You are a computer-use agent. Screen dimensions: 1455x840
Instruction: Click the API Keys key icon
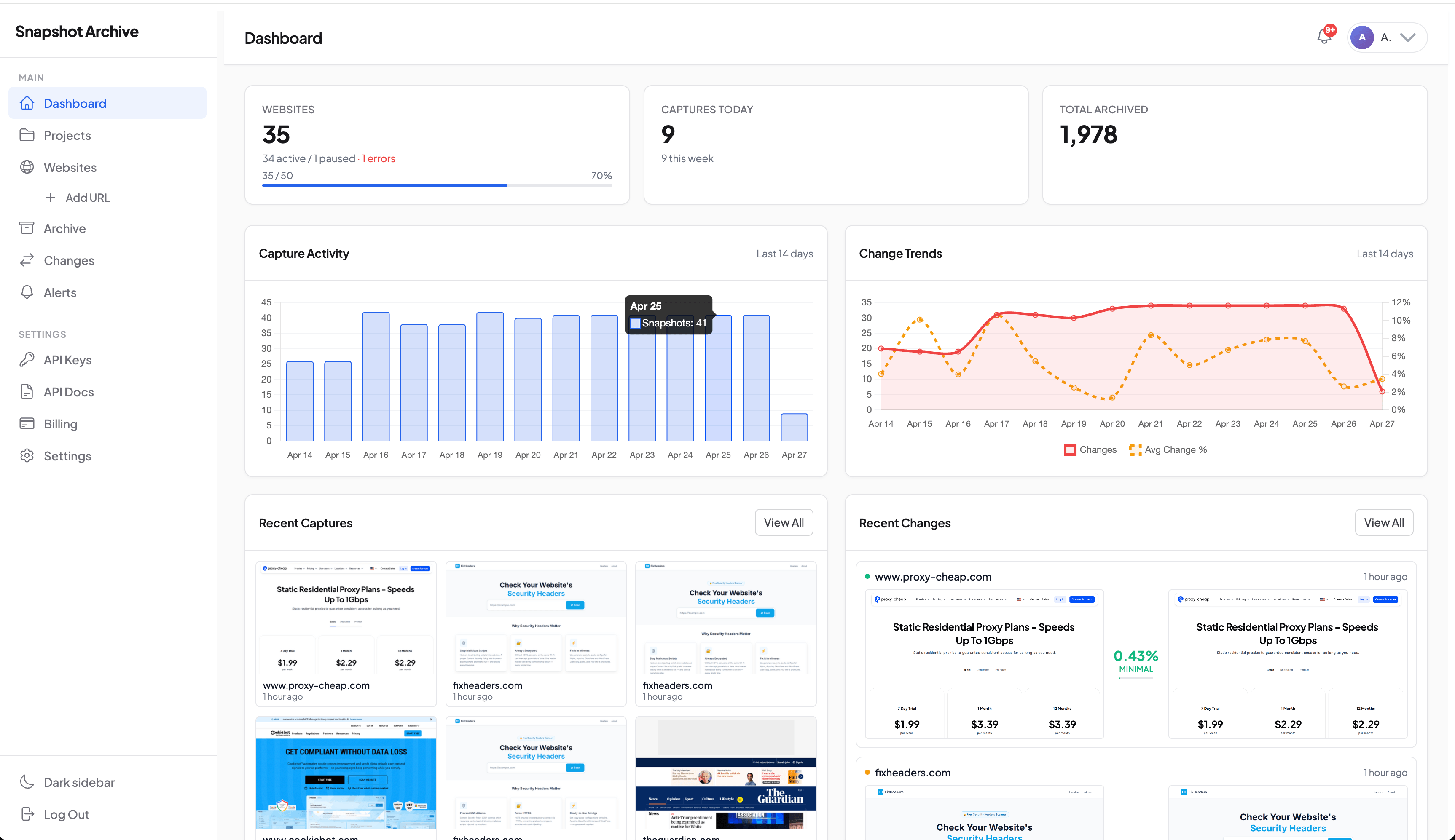point(27,360)
